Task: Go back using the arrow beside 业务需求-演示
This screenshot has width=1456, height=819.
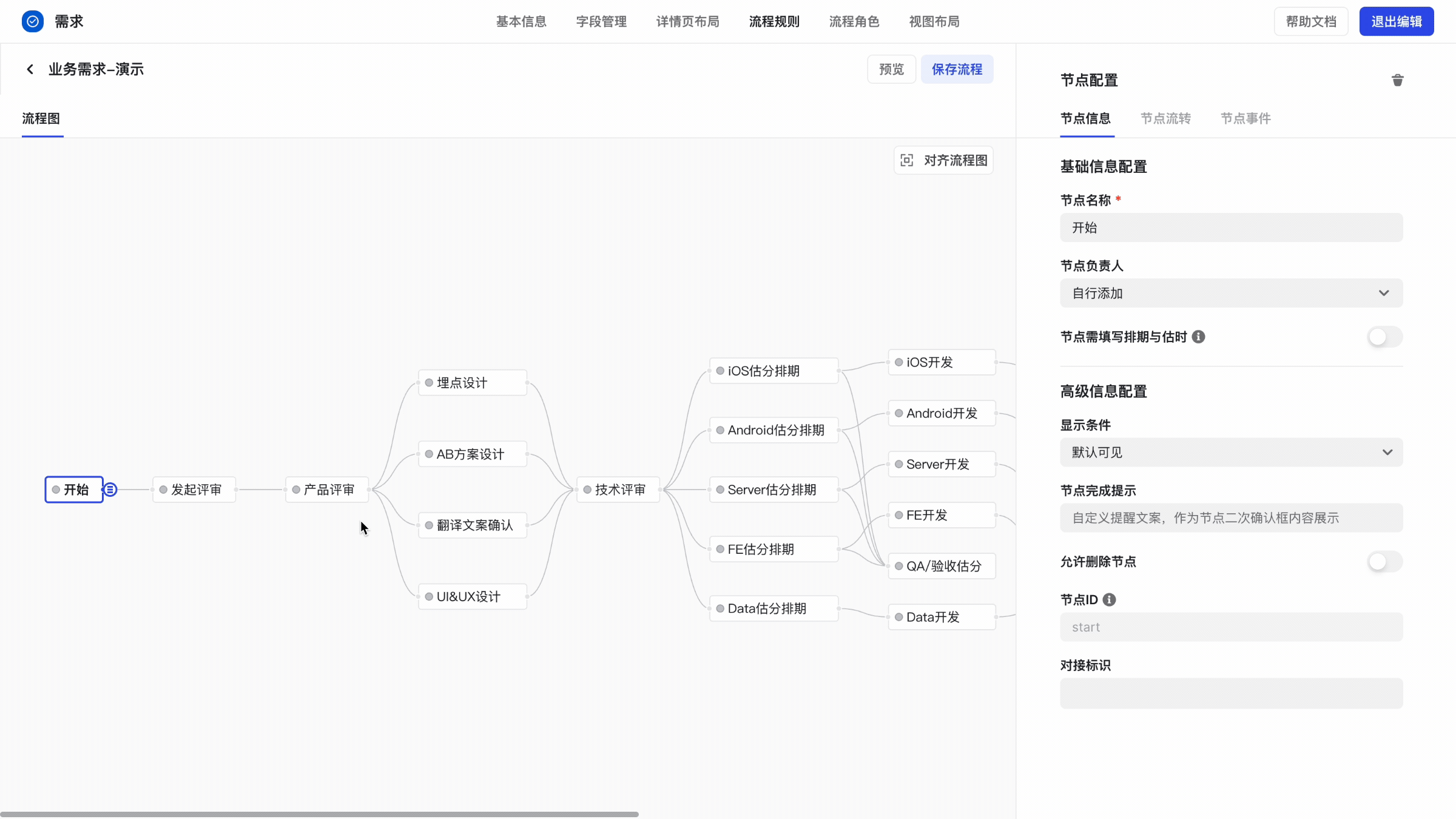Action: click(x=30, y=69)
